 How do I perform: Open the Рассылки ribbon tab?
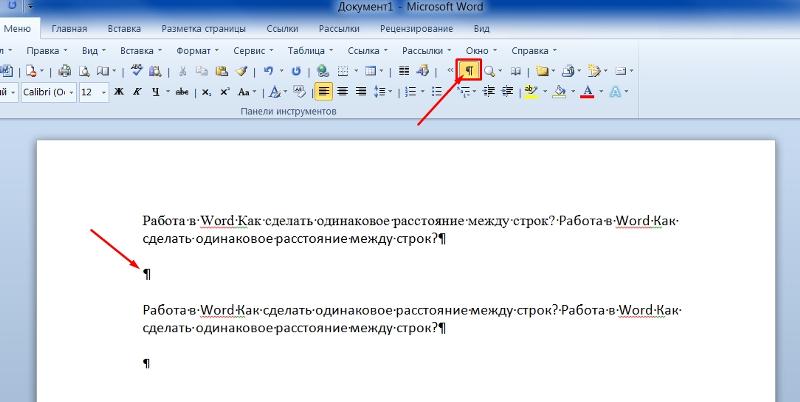pyautogui.click(x=339, y=29)
